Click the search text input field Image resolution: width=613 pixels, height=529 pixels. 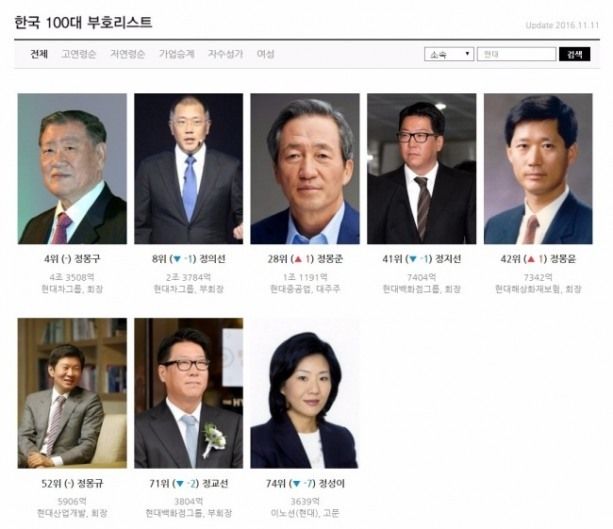pos(516,54)
